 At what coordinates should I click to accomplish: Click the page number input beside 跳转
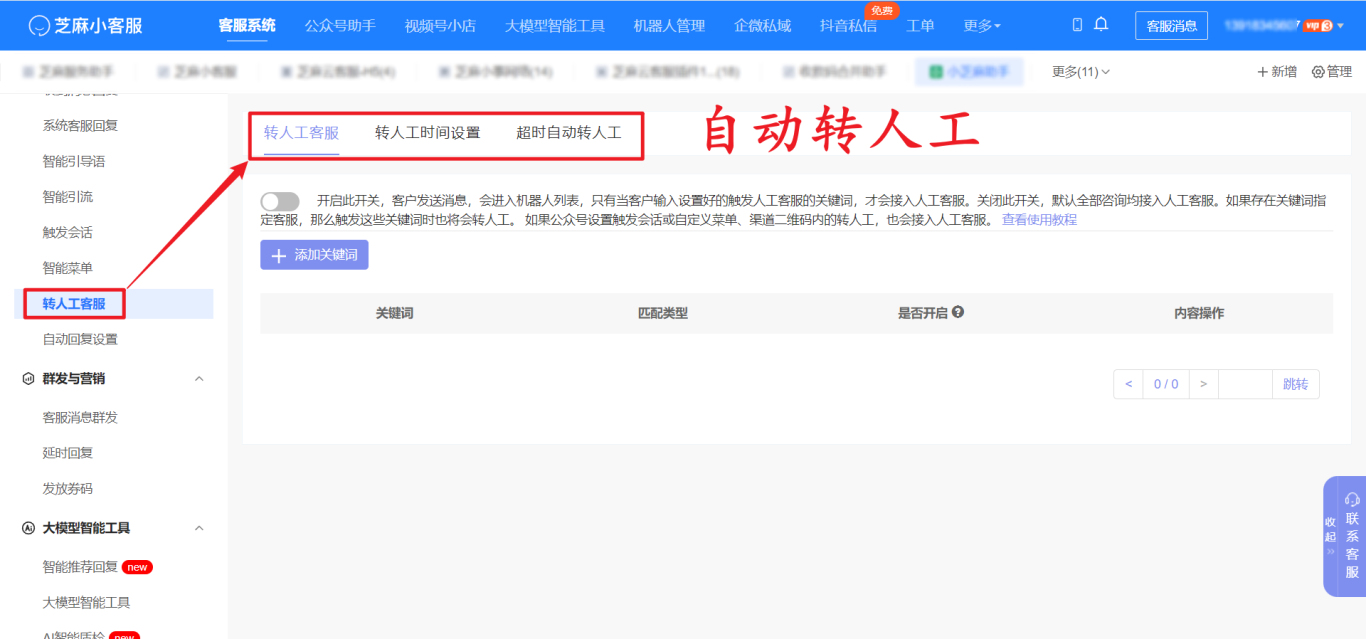1245,383
